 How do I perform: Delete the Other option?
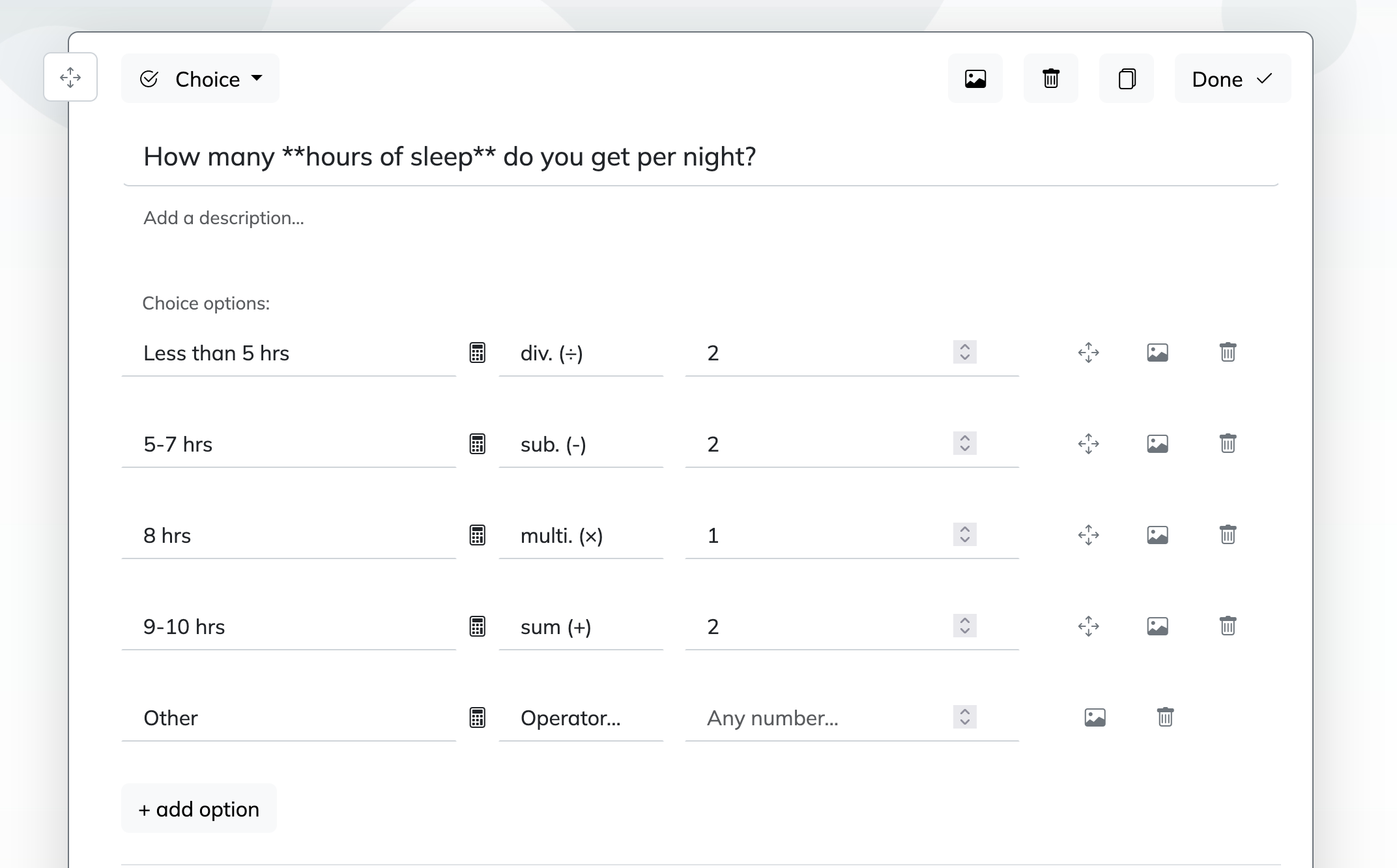[1165, 717]
